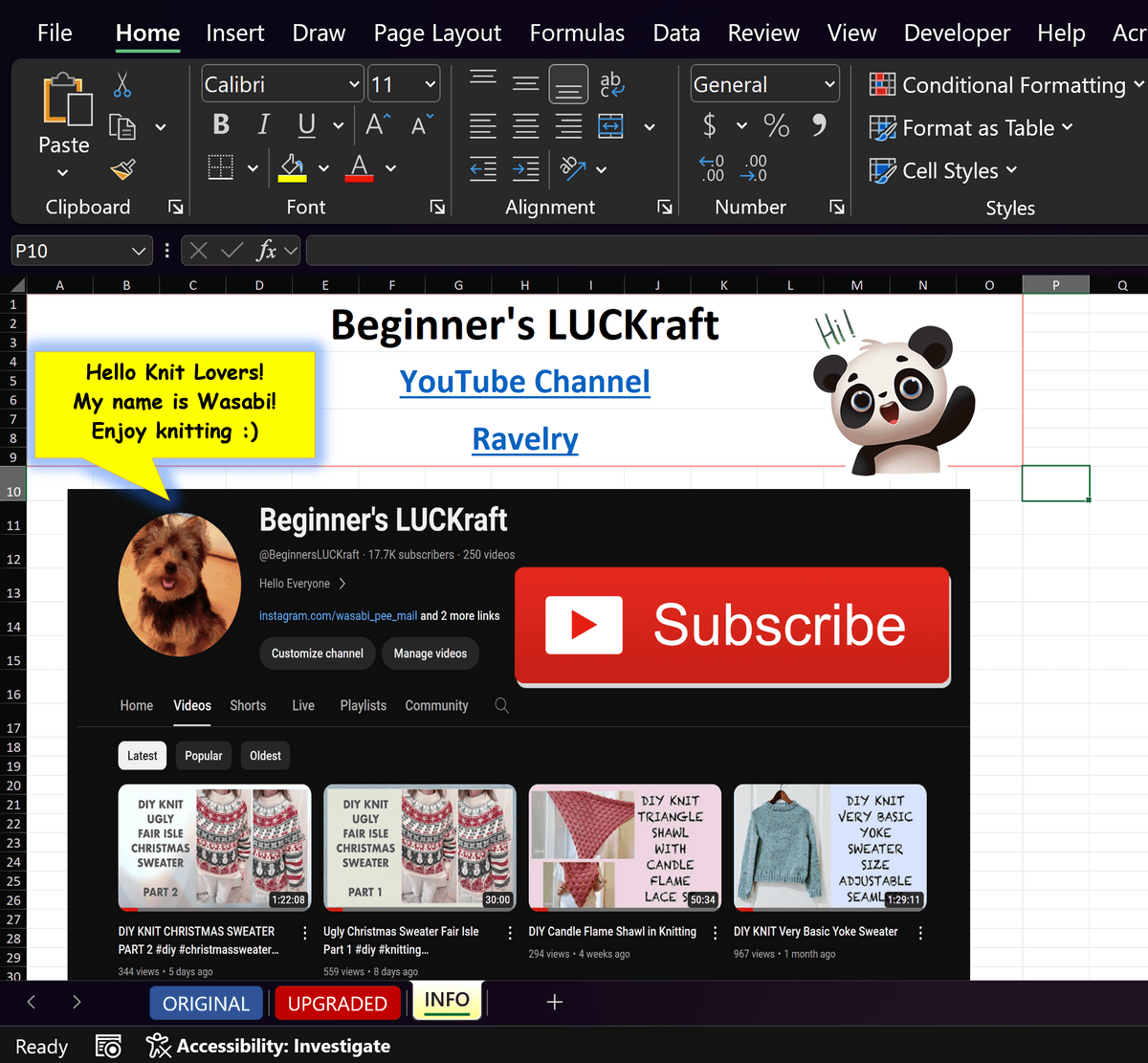Open the font name dropdown
The height and width of the screenshot is (1063, 1148).
click(354, 85)
